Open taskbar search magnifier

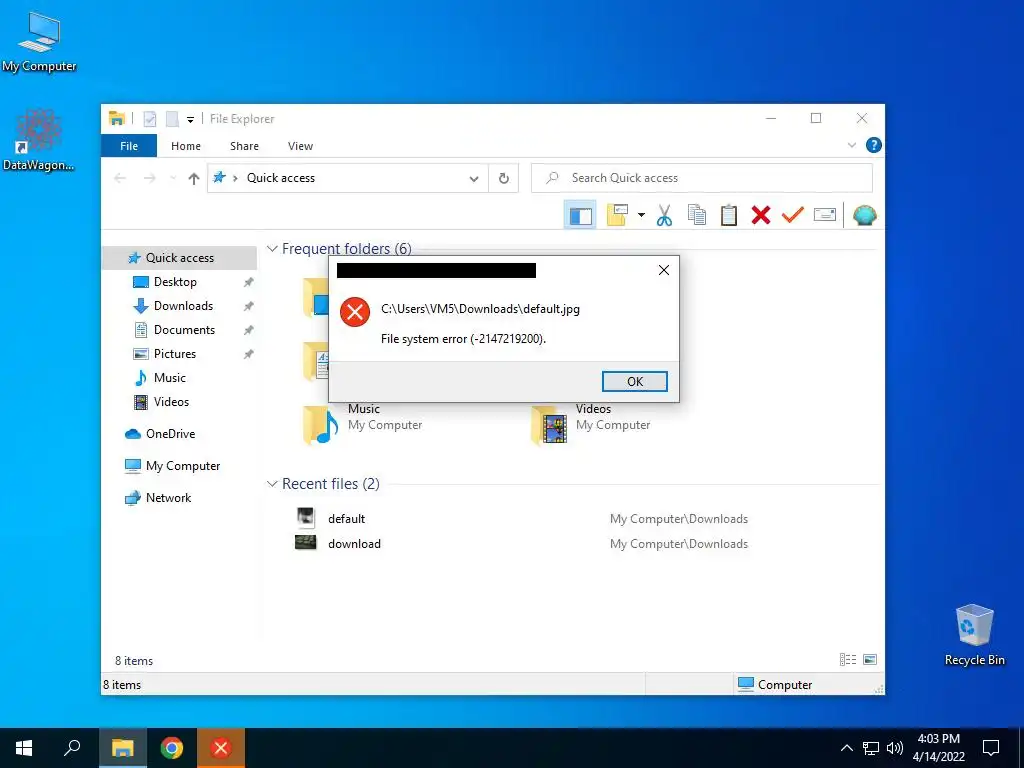coord(72,748)
